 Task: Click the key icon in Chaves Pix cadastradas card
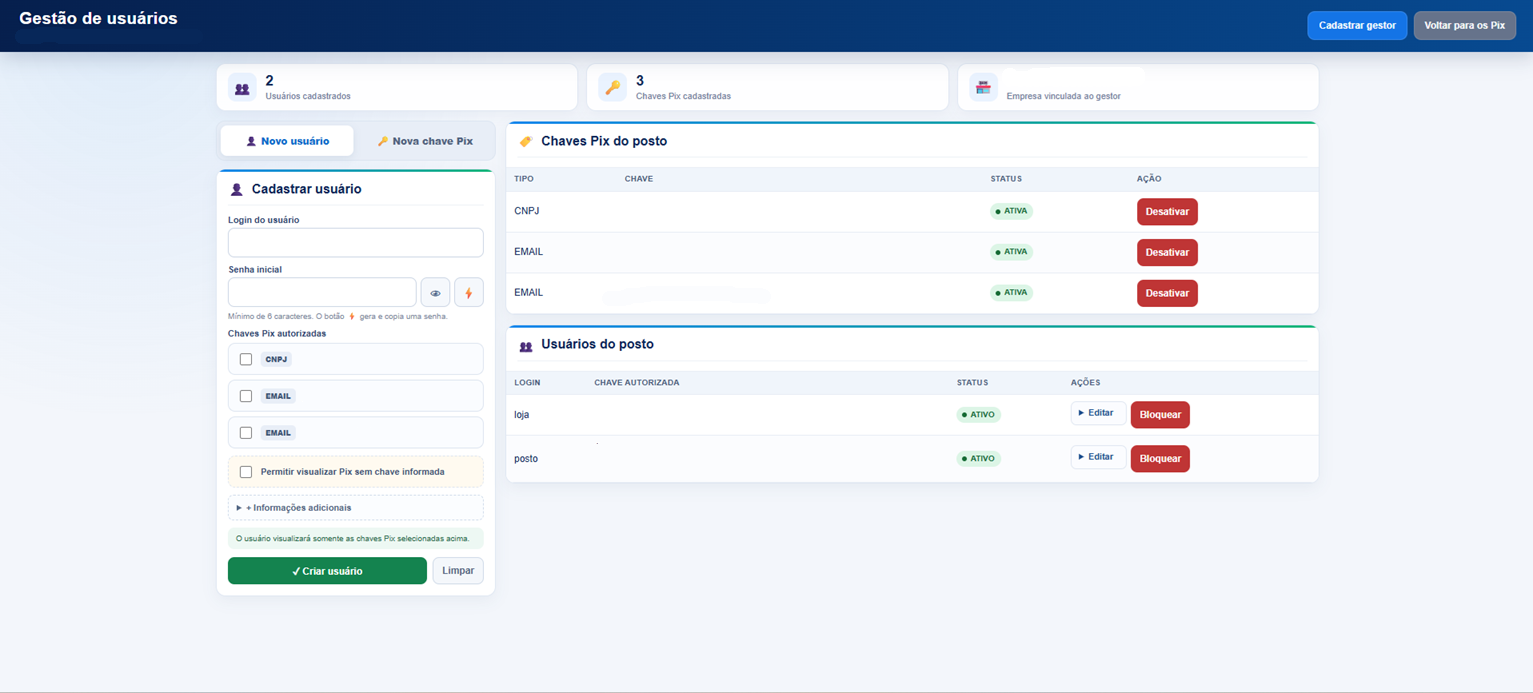(612, 88)
